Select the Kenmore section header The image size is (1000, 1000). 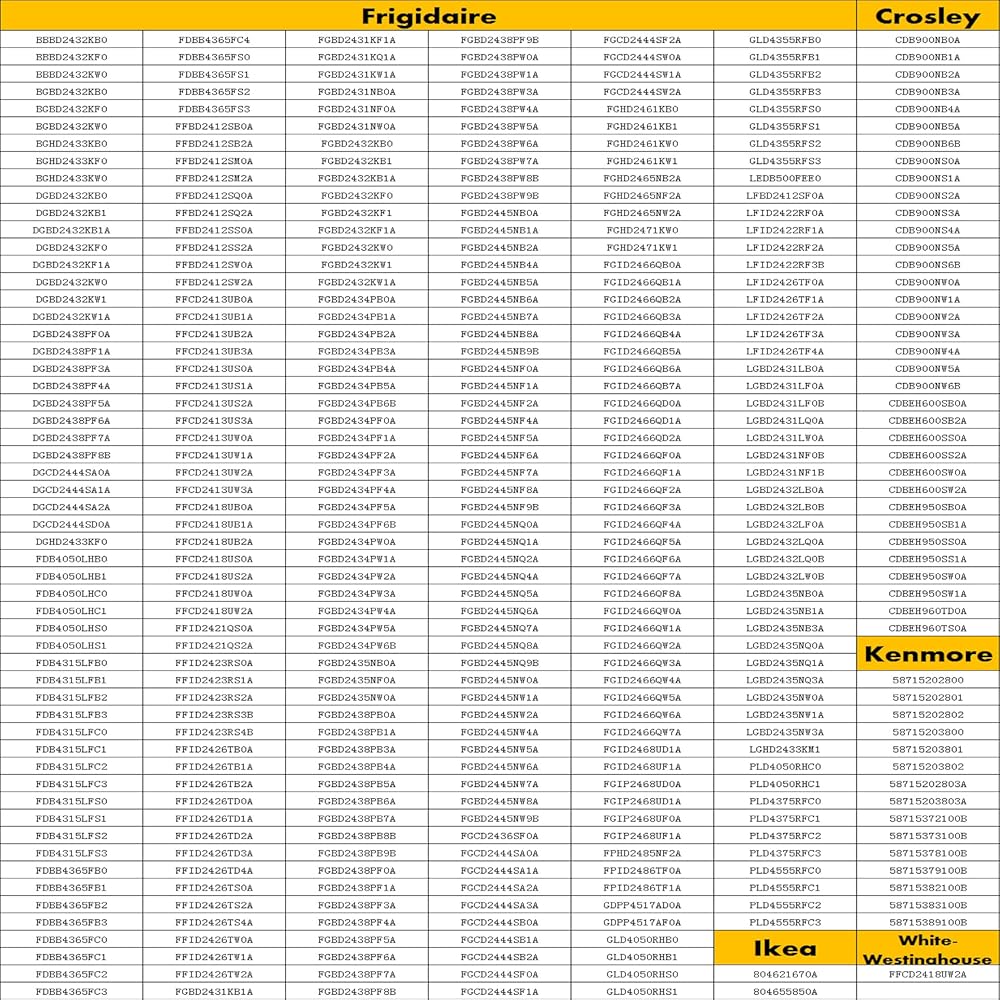(x=927, y=655)
